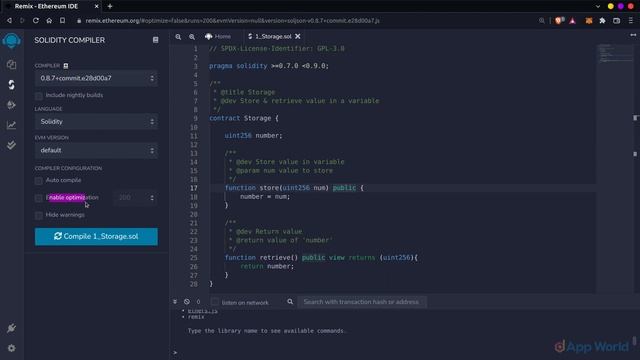Screen dimensions: 640x360
Task: Open Remix settings gear icon
Action: 11,348
